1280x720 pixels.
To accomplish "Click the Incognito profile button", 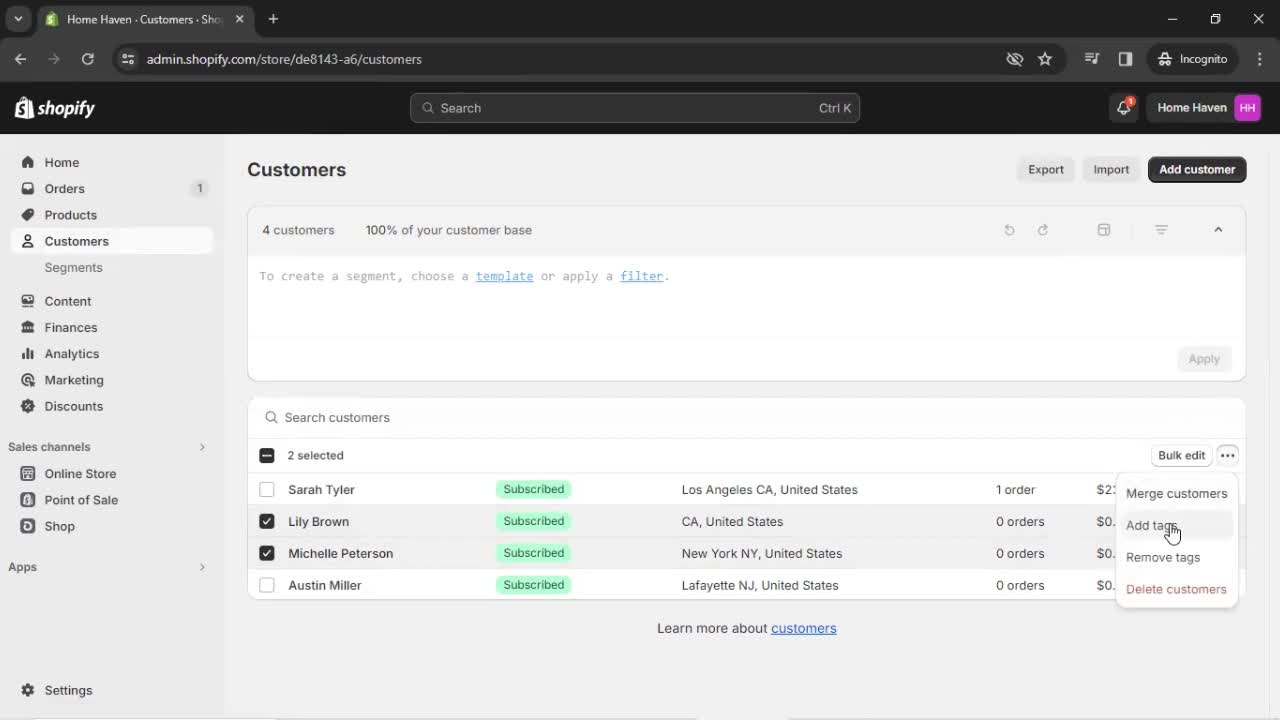I will click(x=1192, y=59).
